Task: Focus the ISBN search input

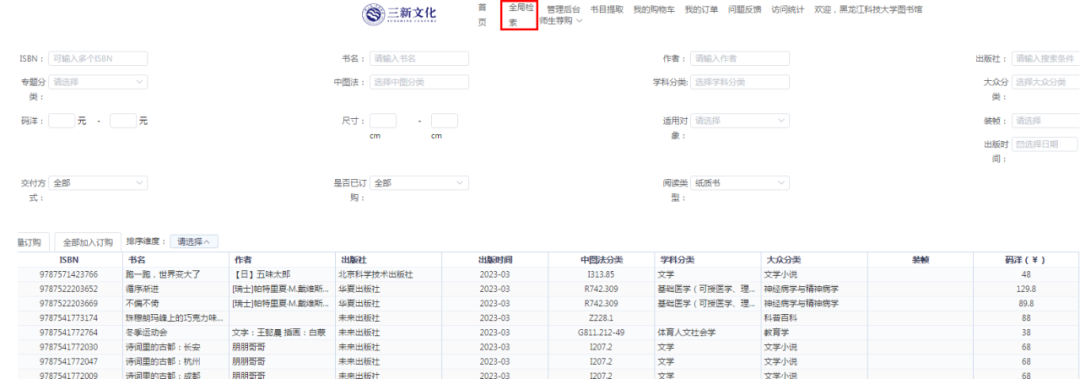Action: [98, 59]
